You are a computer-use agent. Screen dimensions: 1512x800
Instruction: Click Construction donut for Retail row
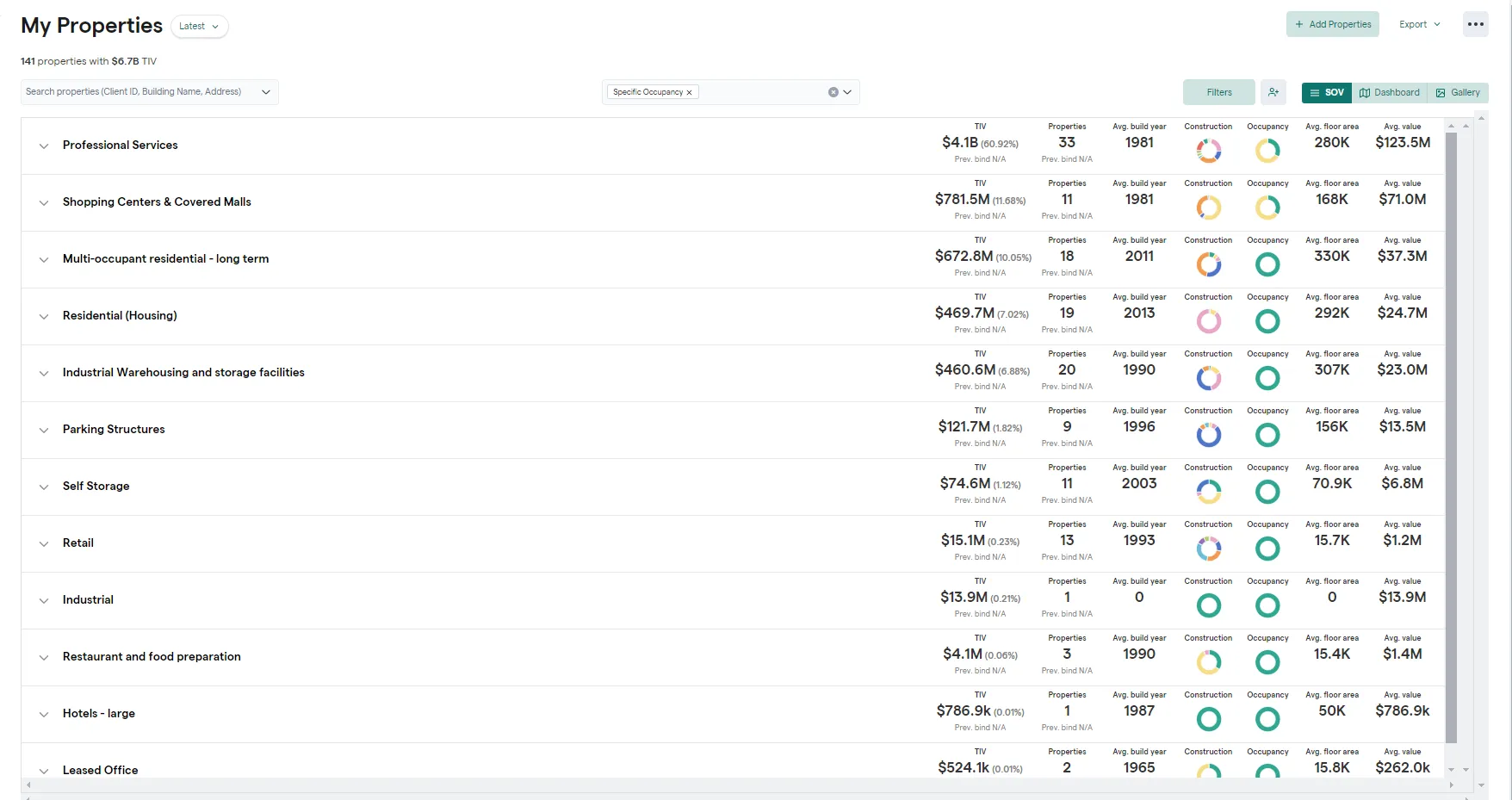click(1208, 549)
